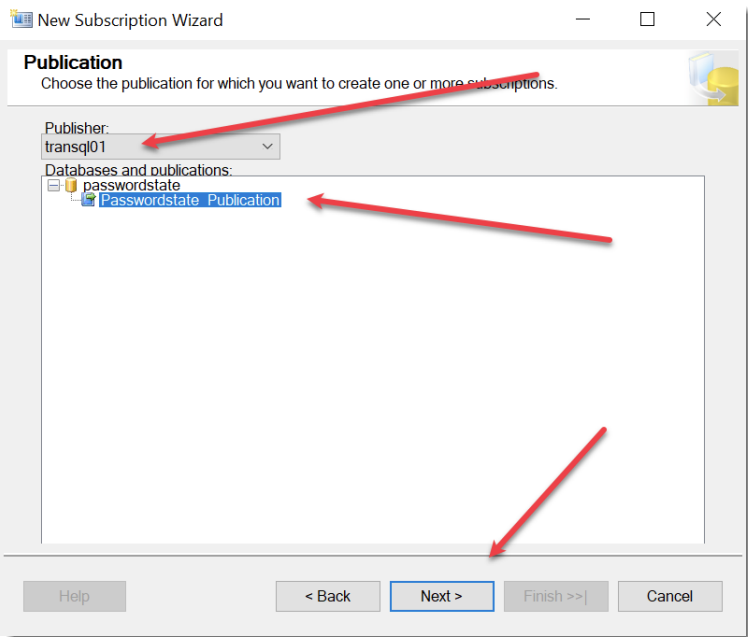Image resolution: width=748 pixels, height=637 pixels.
Task: Maximize the wizard window
Action: pyautogui.click(x=647, y=20)
